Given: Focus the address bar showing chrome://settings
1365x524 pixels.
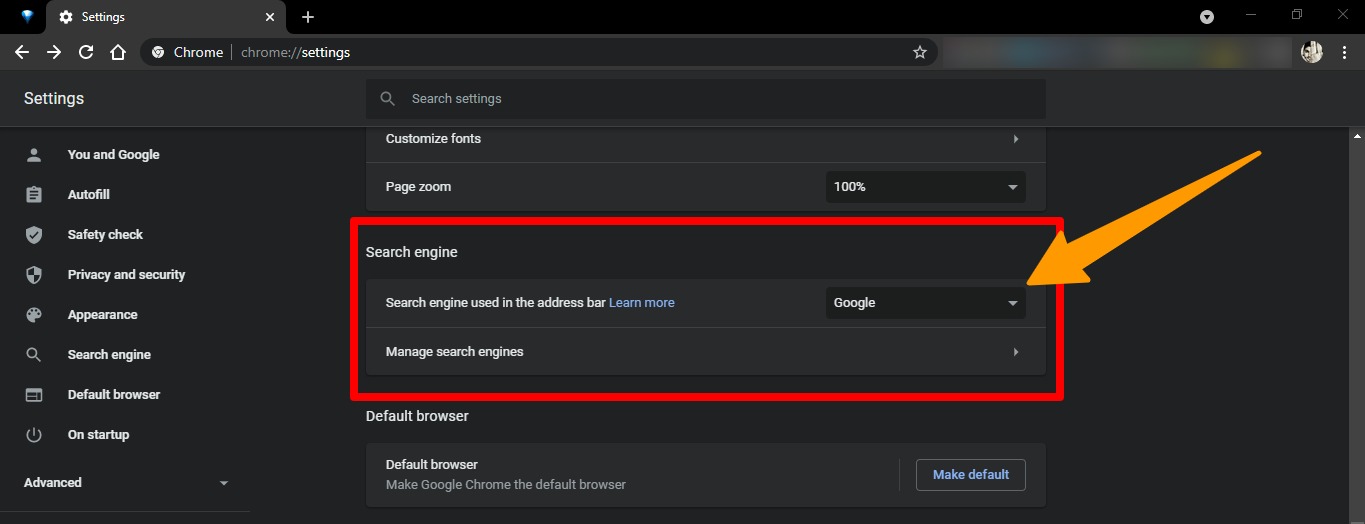Looking at the screenshot, I should tap(540, 52).
